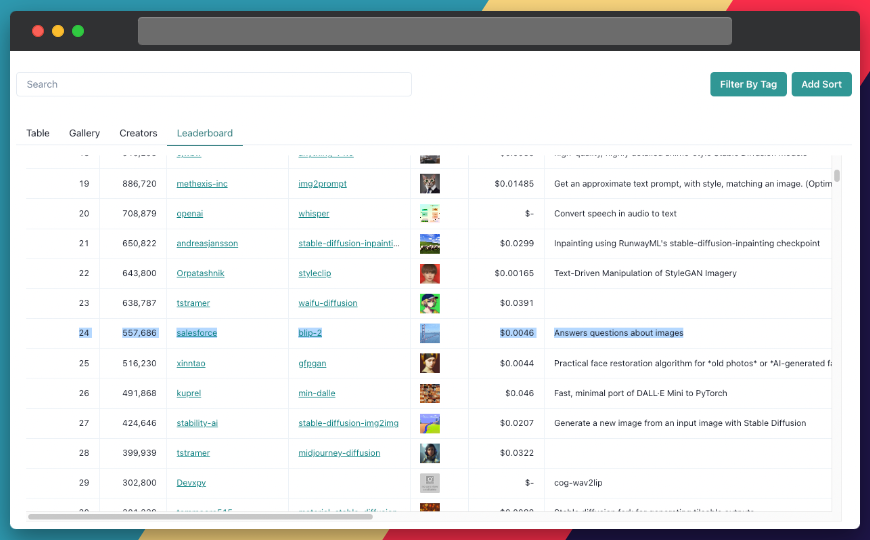Select the price $0.01485
The width and height of the screenshot is (870, 540).
(x=514, y=184)
